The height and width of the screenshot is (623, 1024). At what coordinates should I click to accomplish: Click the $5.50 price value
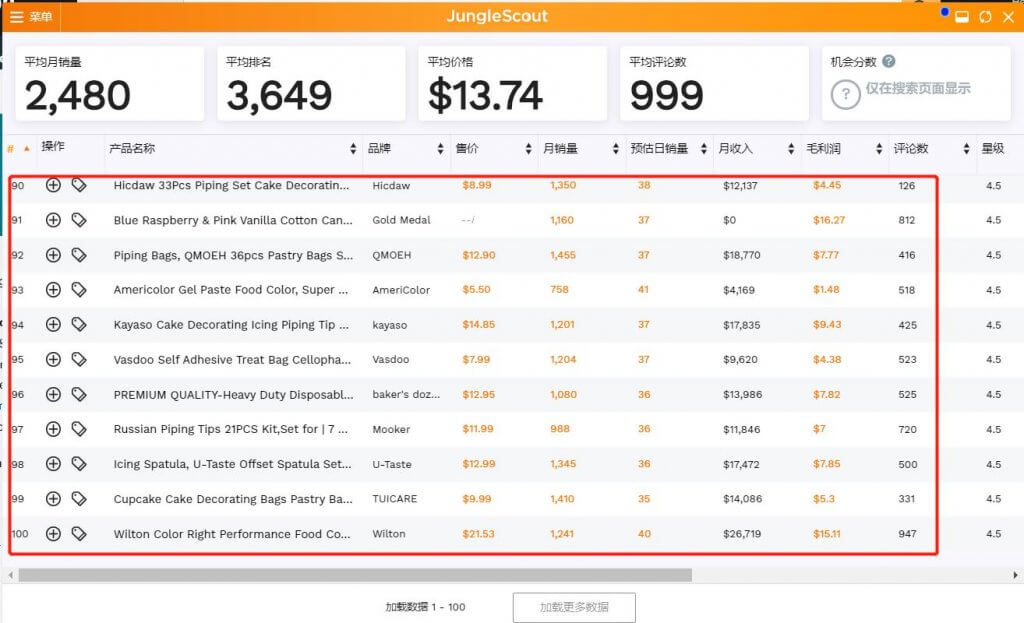(476, 289)
